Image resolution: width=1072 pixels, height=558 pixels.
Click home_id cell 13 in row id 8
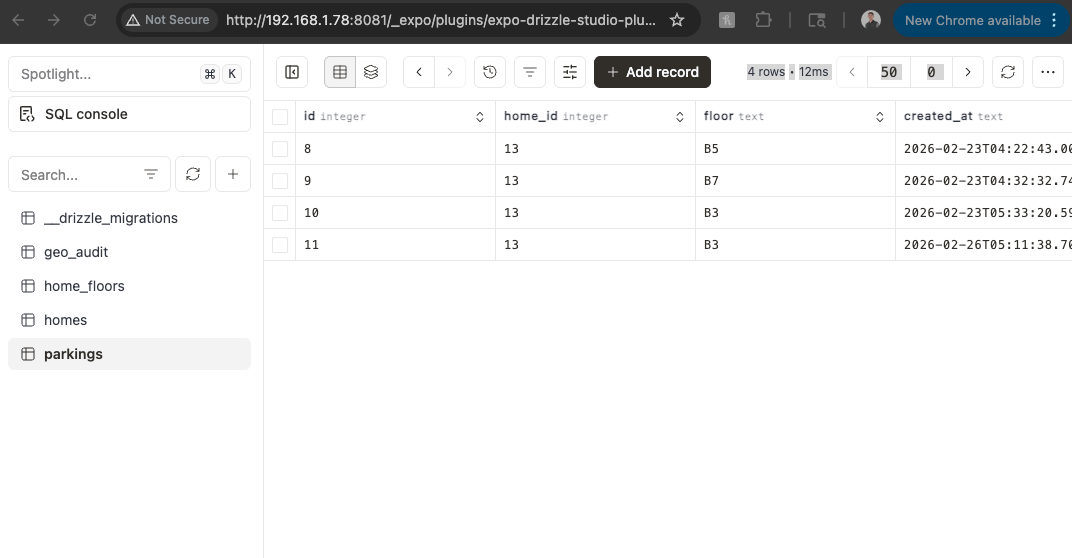[x=595, y=148]
